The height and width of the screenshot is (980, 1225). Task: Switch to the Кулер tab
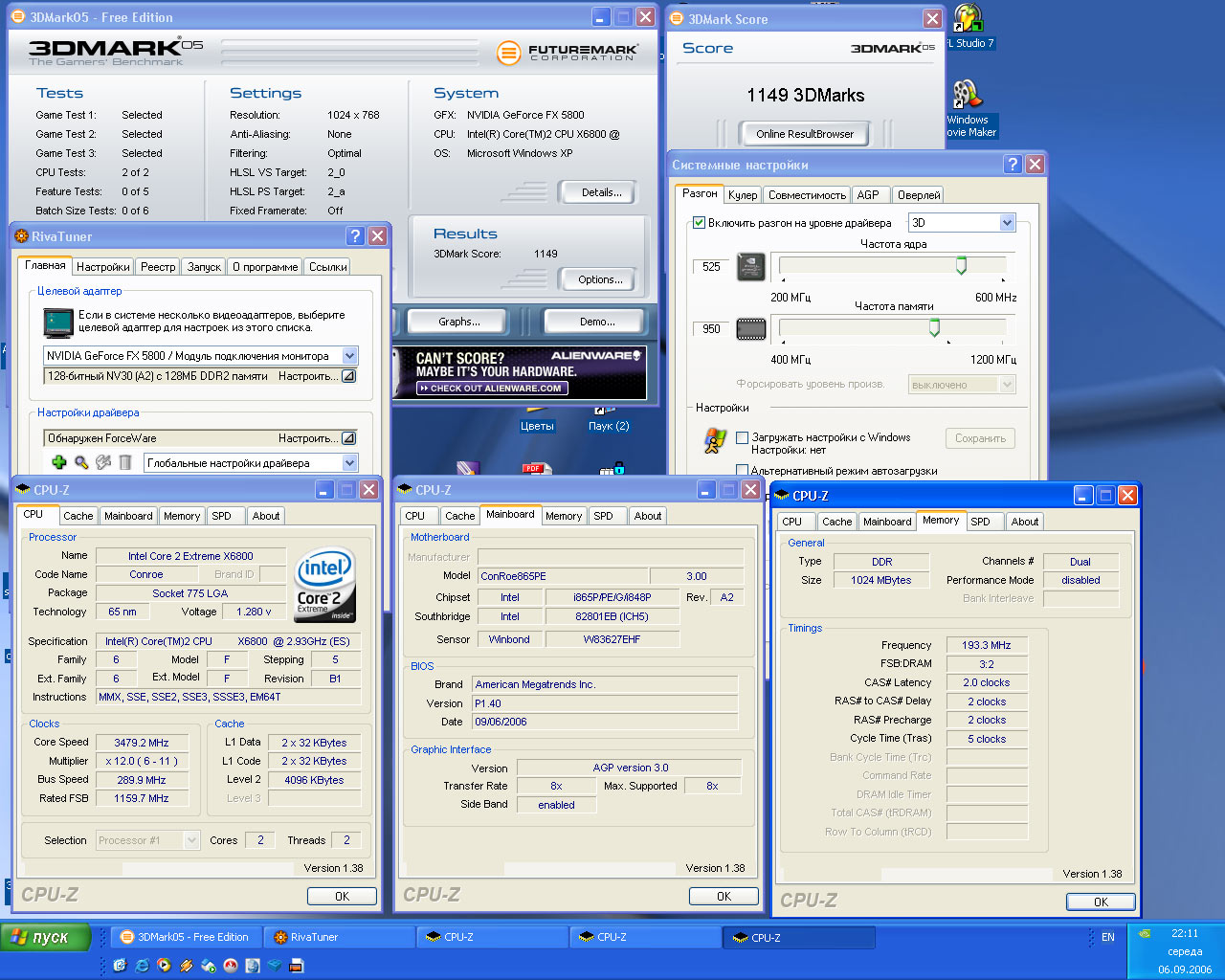743,195
